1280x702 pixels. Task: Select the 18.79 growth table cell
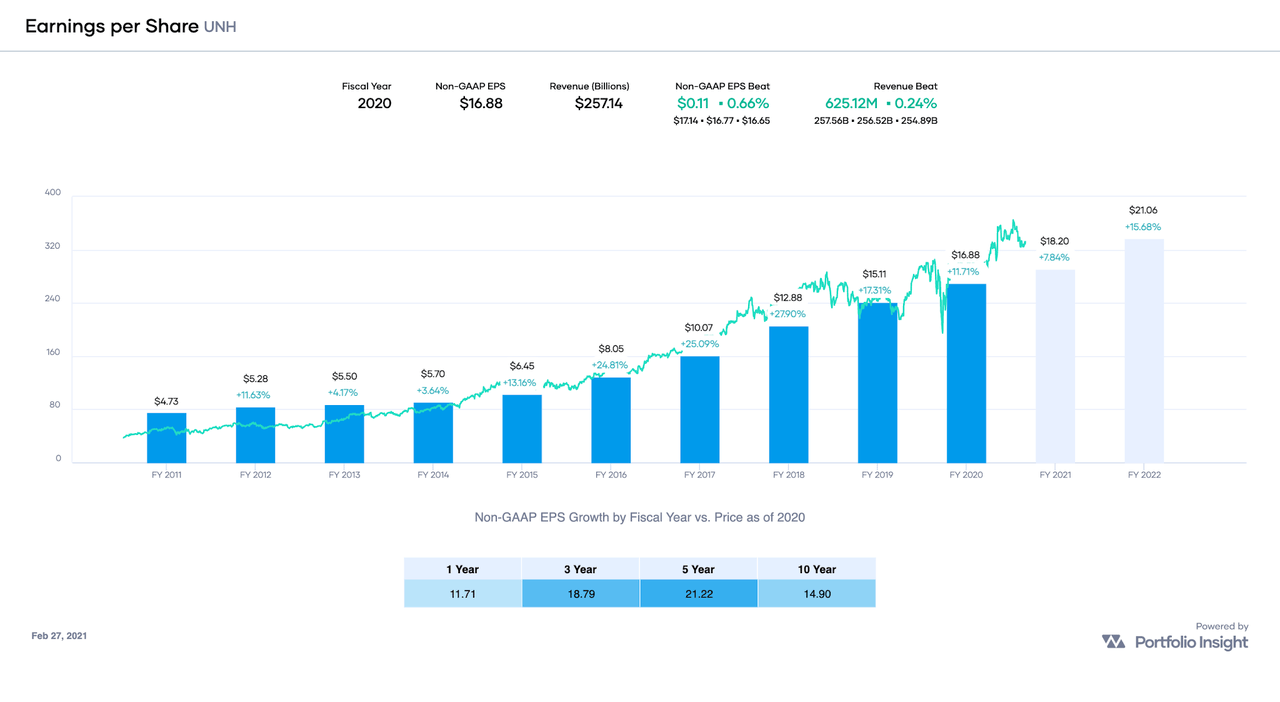(581, 594)
